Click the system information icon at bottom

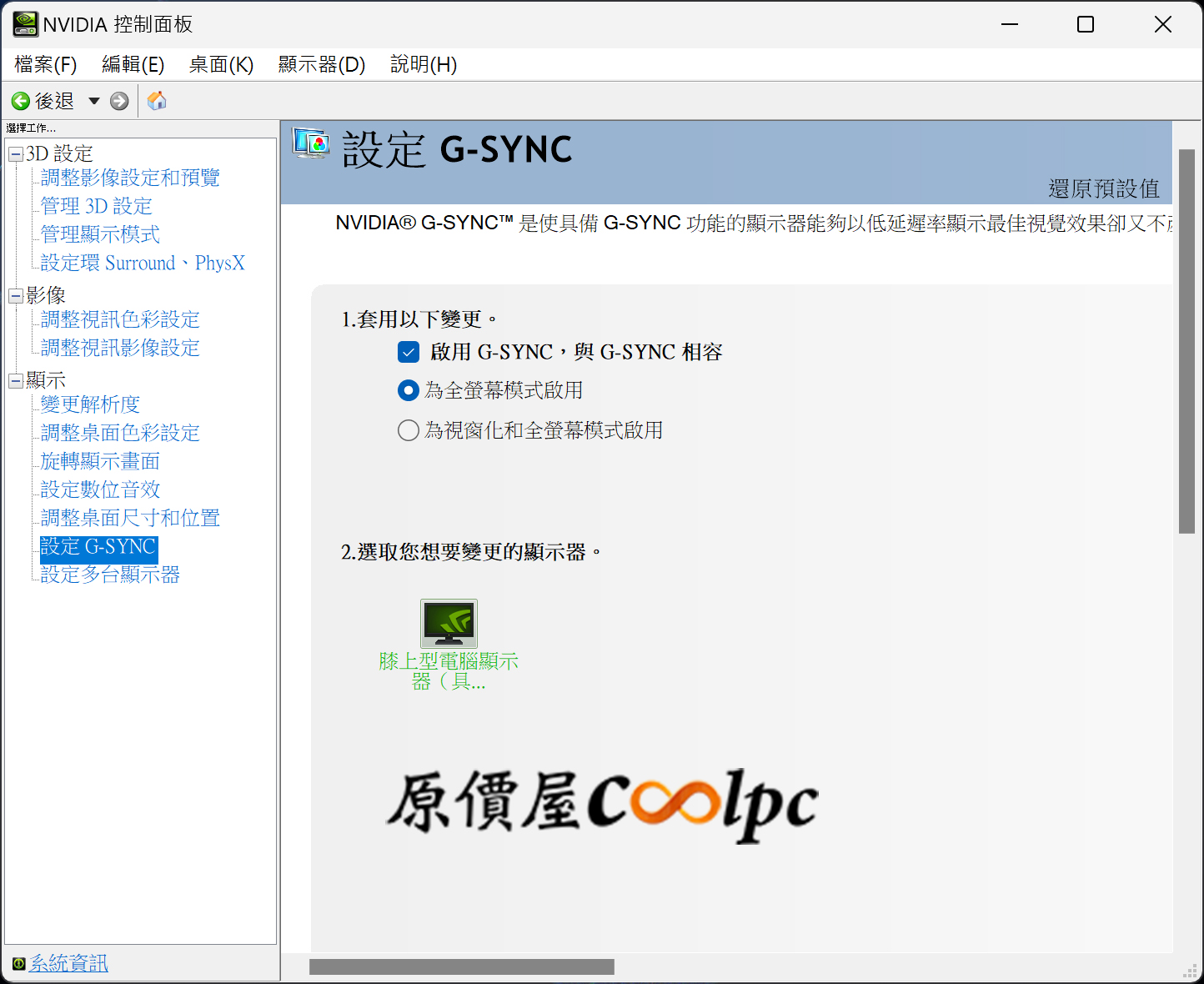(x=18, y=964)
